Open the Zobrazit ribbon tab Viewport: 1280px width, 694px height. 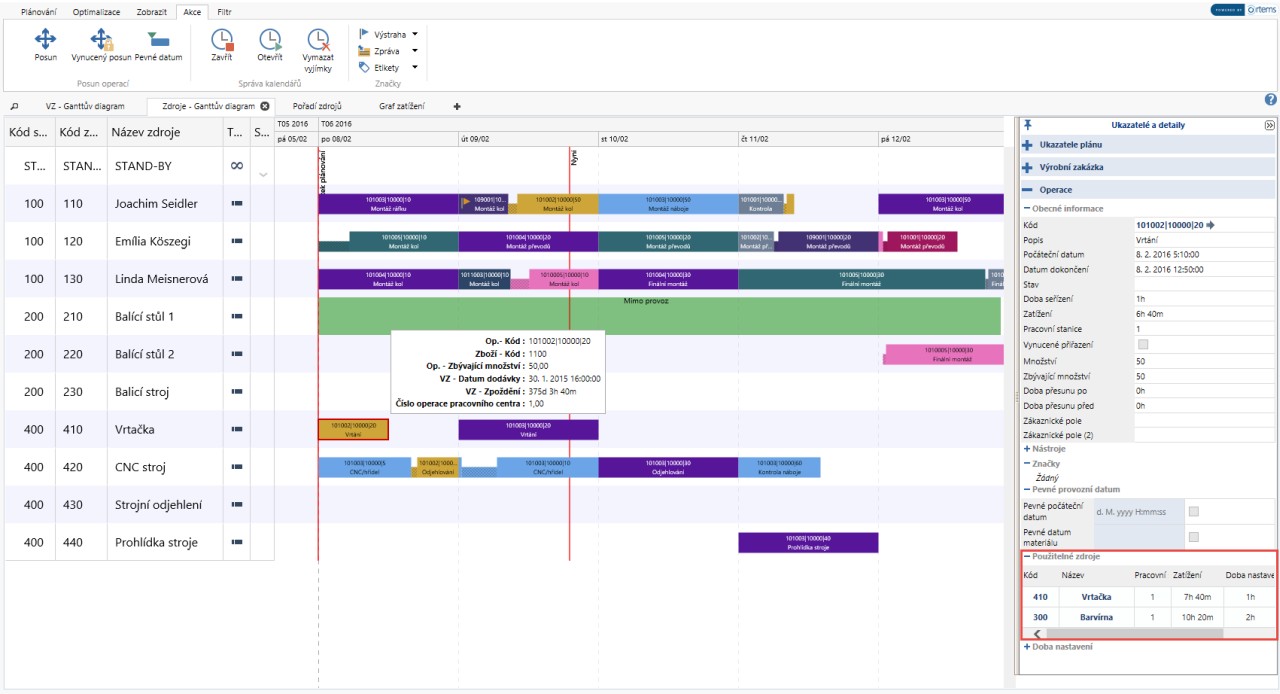pyautogui.click(x=151, y=12)
